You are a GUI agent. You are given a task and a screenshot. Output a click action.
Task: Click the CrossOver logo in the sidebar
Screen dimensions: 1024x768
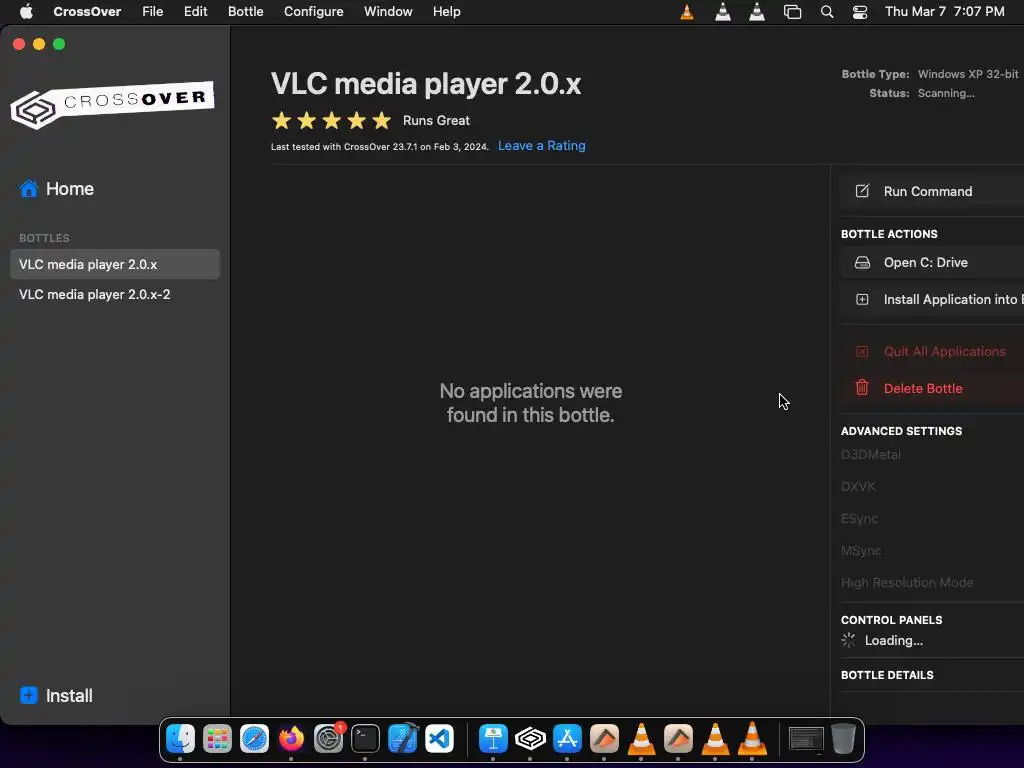click(x=112, y=104)
